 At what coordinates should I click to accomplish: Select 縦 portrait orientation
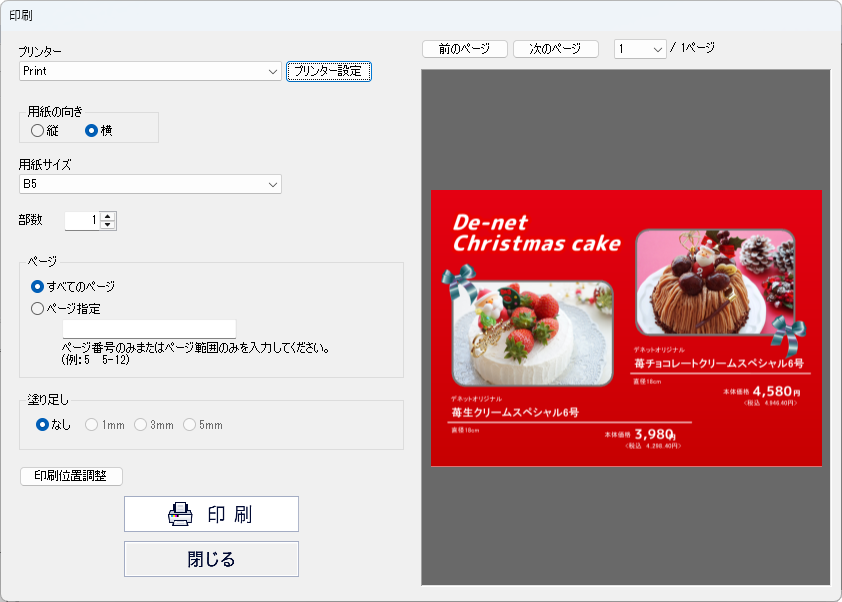(x=38, y=130)
